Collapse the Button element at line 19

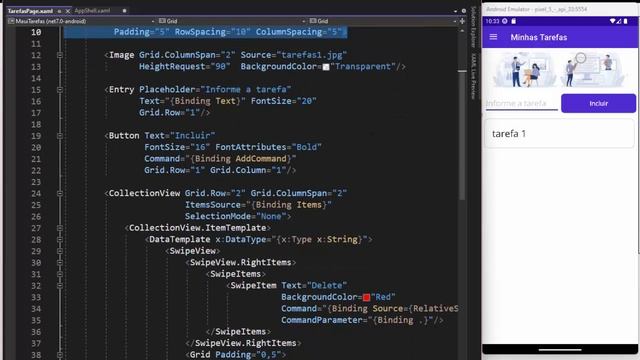[x=60, y=136]
